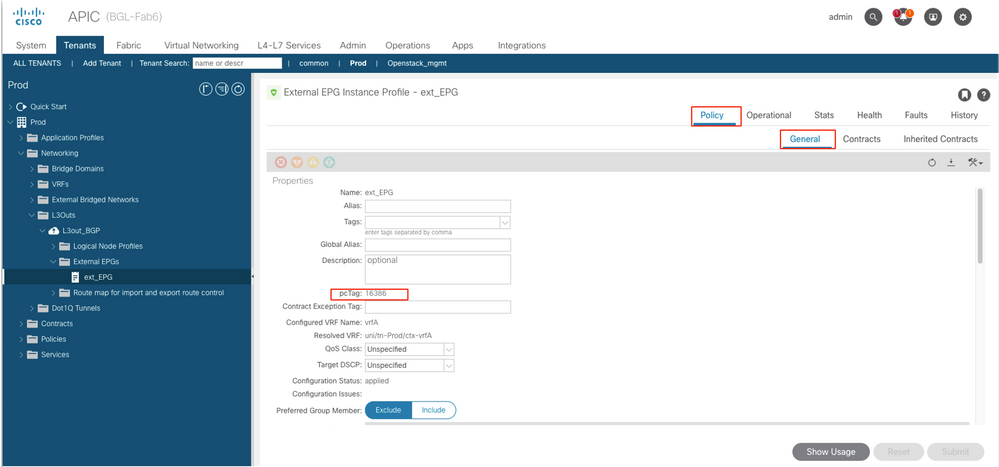Collapse the L3Outs folder
999x467 pixels.
point(32,215)
